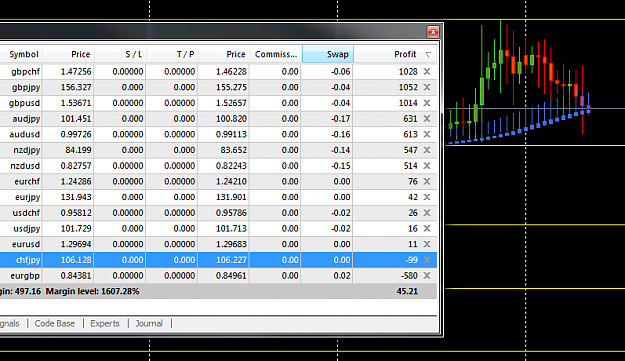Click the chfjpy symbol in the highlighted row
Viewport: 625px width, 361px height.
[28, 260]
